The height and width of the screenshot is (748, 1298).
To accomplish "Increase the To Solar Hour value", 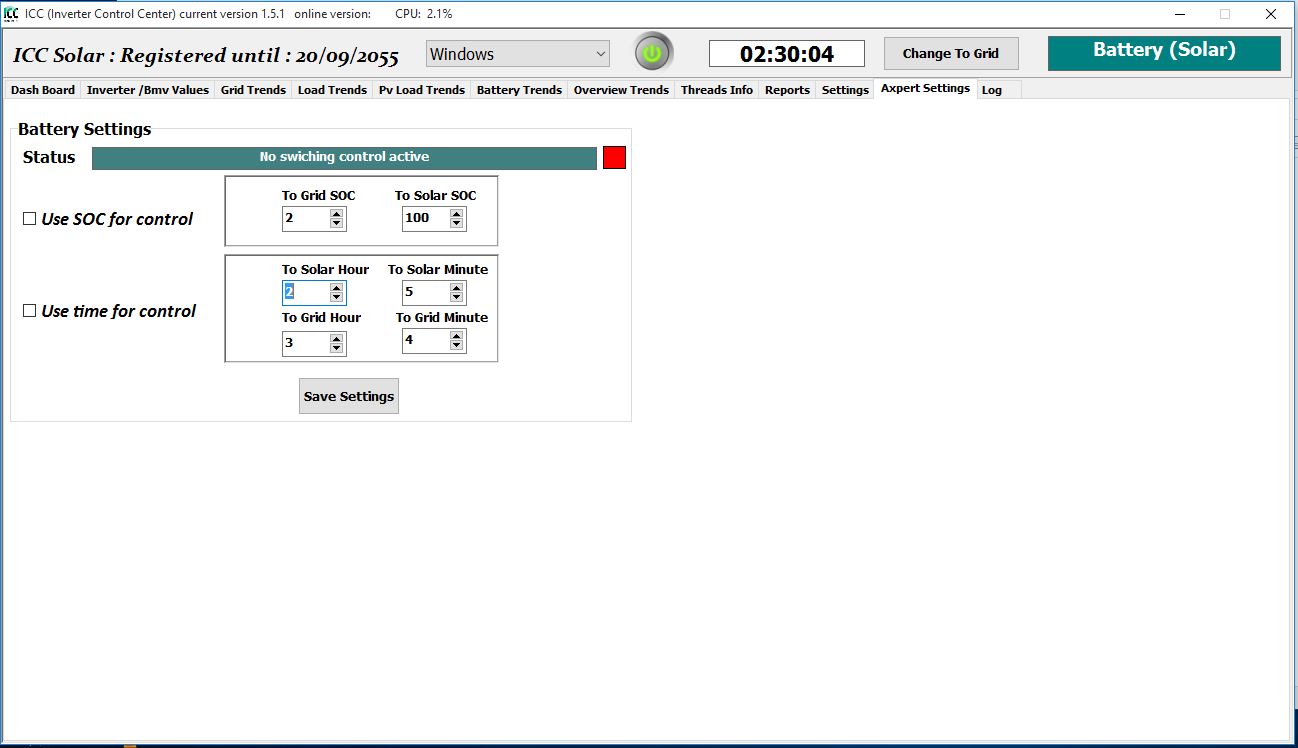I will [x=337, y=288].
